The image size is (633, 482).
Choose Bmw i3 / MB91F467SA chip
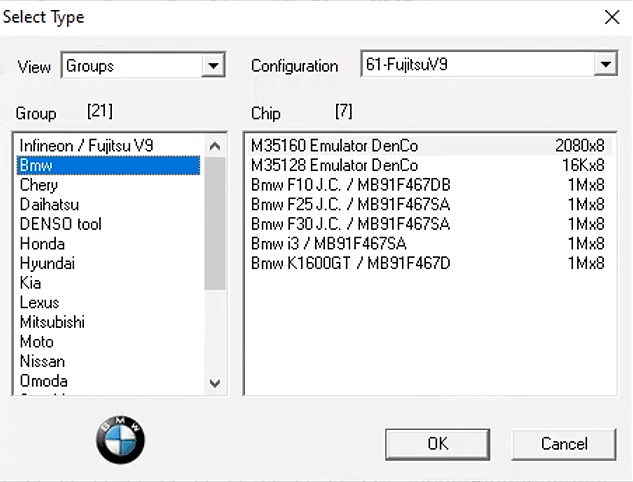(429, 244)
